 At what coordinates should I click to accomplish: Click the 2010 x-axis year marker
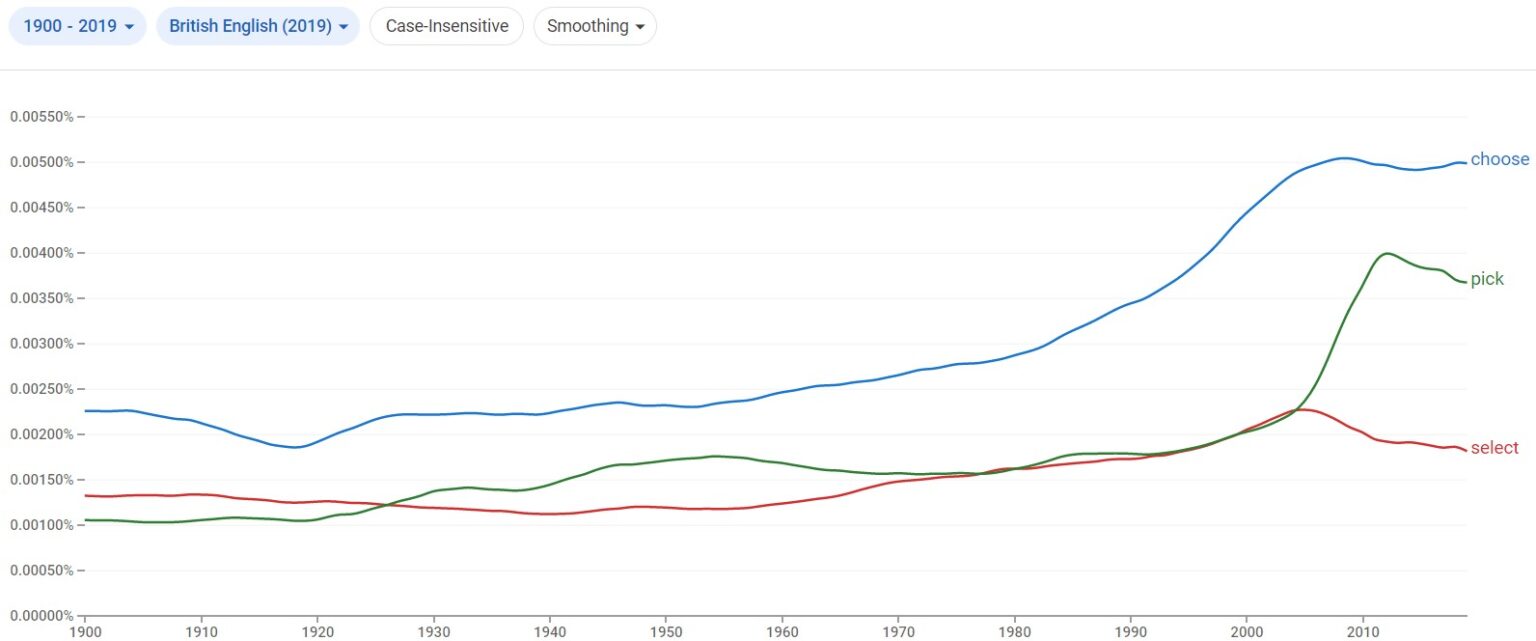[1362, 632]
